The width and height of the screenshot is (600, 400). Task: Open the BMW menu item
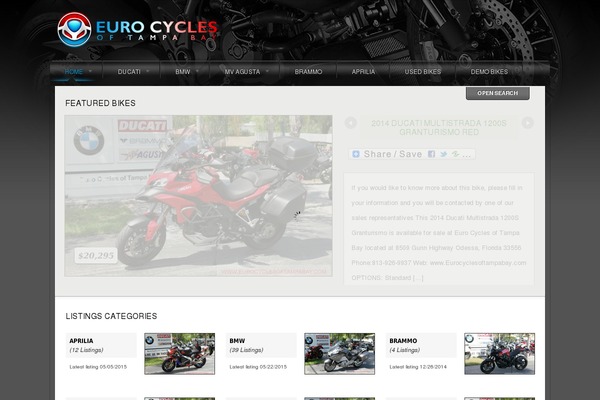coord(183,72)
